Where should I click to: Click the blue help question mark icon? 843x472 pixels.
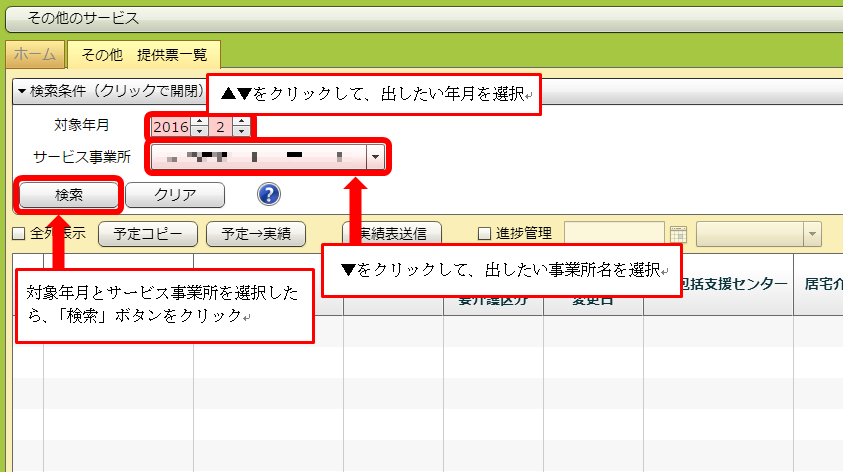[268, 194]
